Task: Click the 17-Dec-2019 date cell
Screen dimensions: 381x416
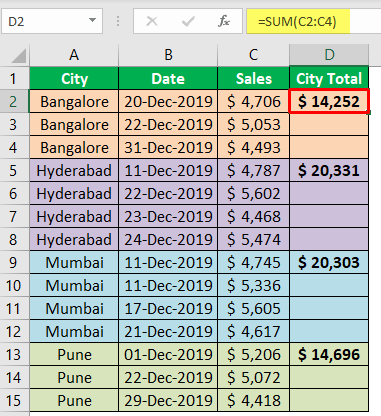Action: (168, 309)
